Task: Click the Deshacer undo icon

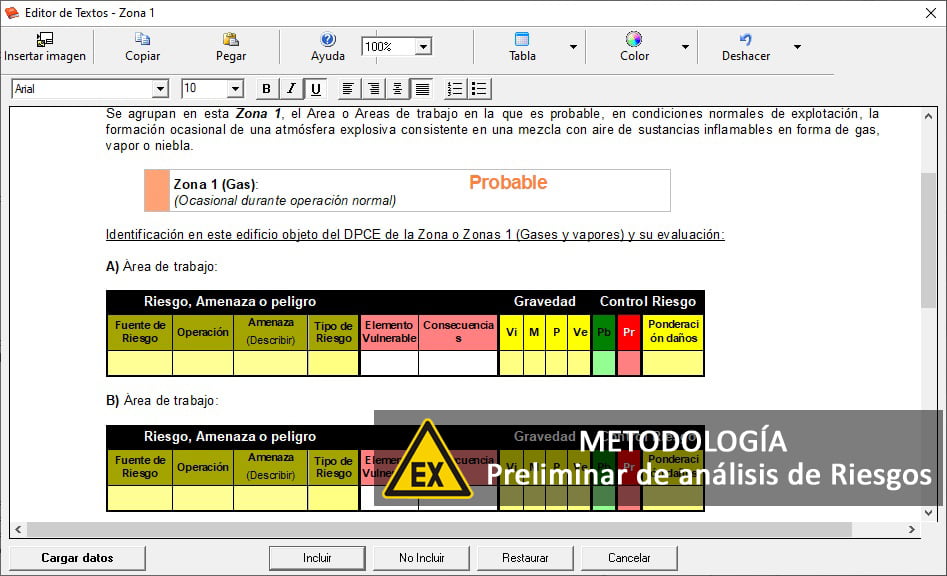Action: tap(746, 39)
